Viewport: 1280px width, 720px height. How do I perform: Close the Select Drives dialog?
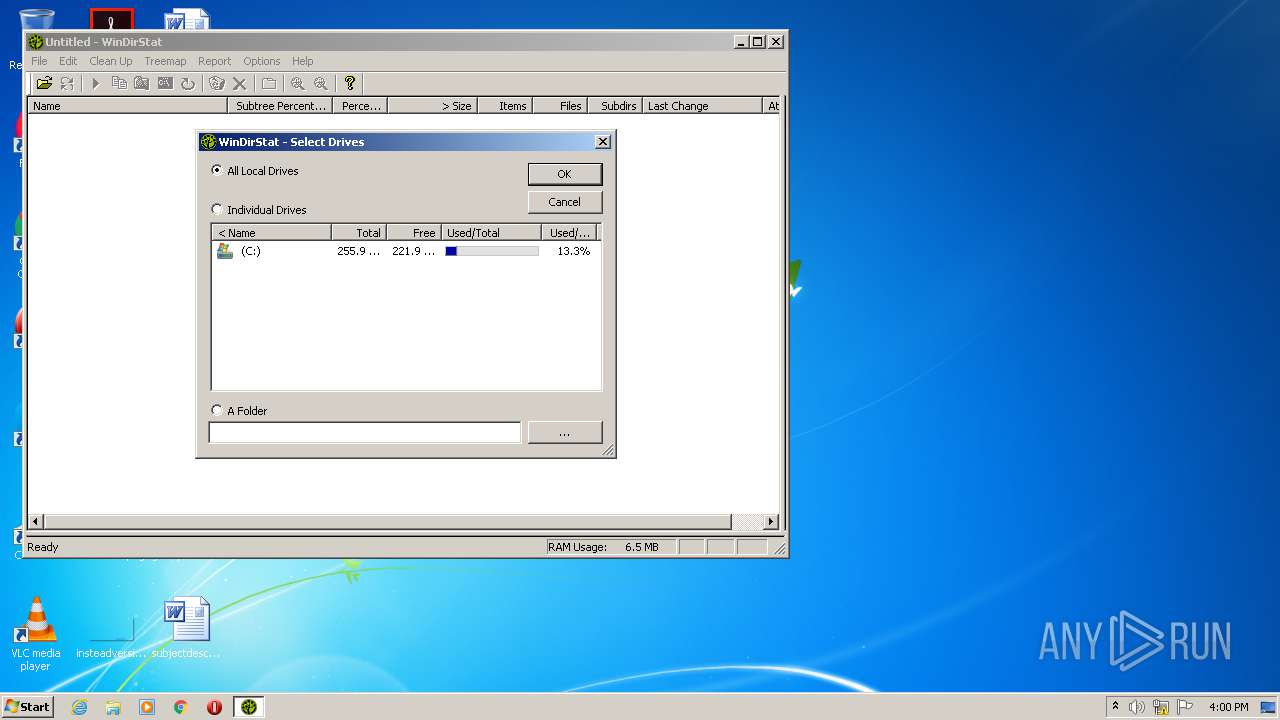[x=603, y=142]
